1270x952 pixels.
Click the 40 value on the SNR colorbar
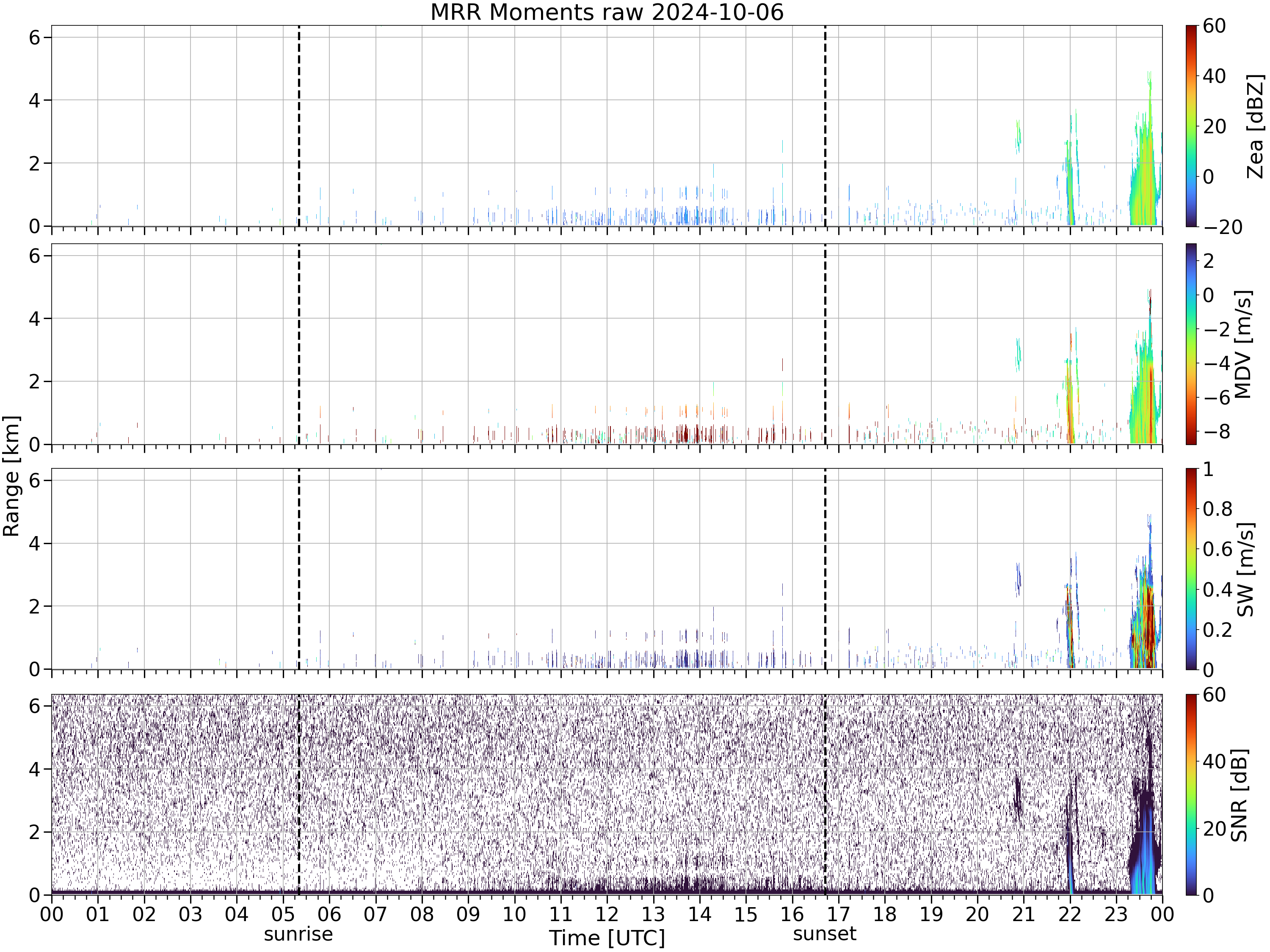point(1214,762)
